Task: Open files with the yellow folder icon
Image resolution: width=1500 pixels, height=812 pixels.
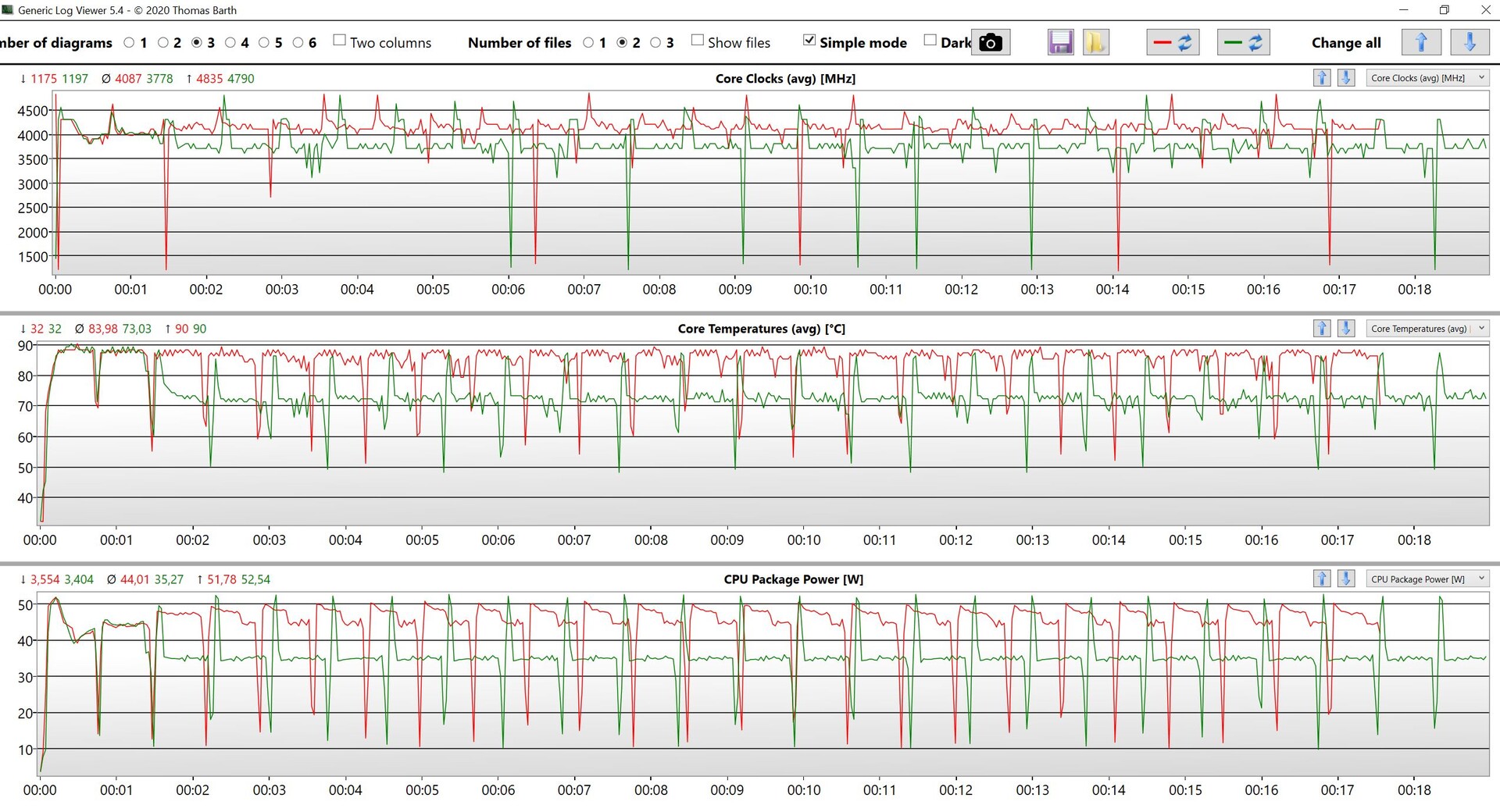Action: coord(1095,42)
